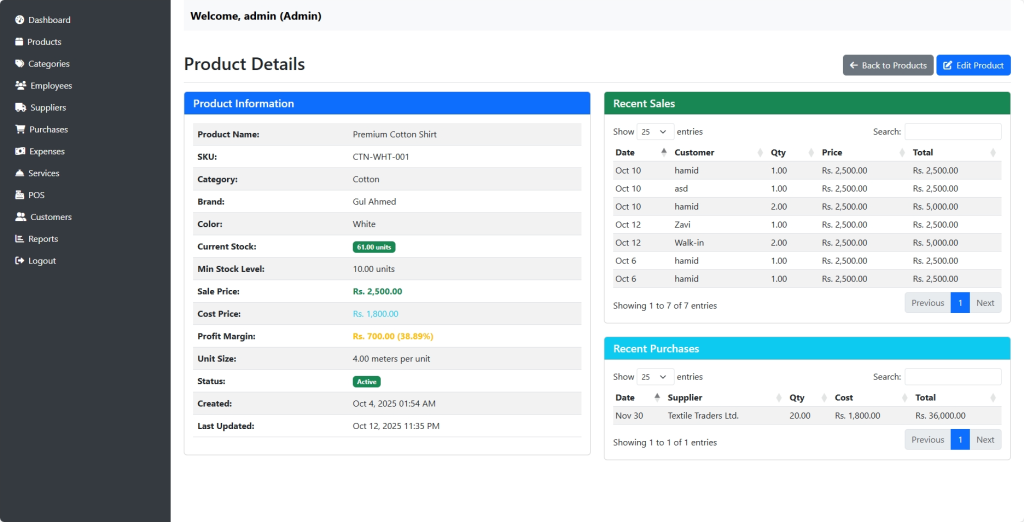Open Recent Purchases entries-per-page dropdown
Image resolution: width=1024 pixels, height=522 pixels.
(655, 377)
